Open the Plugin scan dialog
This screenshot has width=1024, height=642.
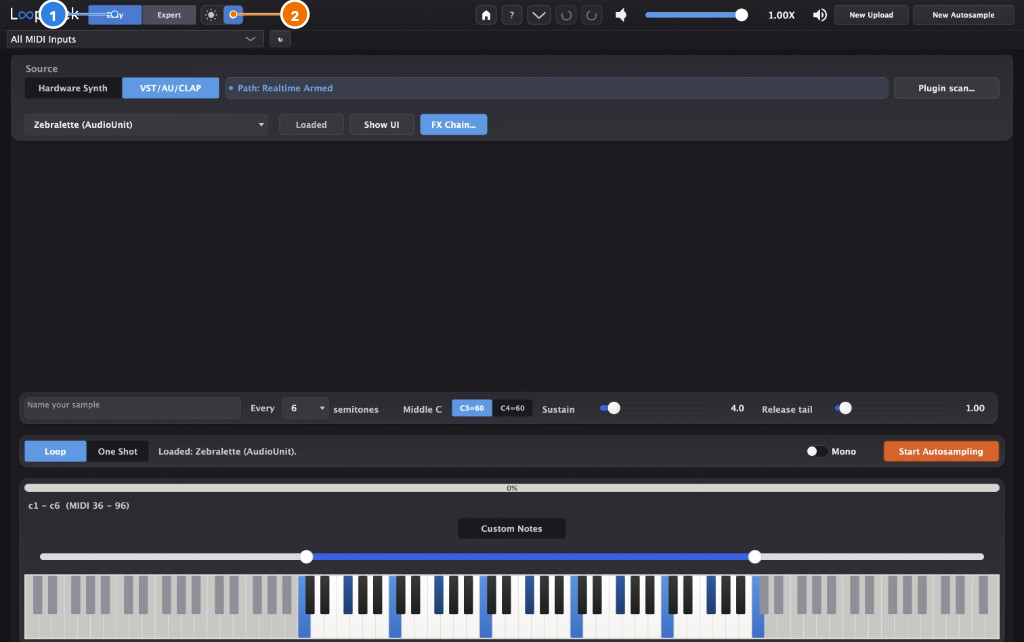[x=946, y=88]
